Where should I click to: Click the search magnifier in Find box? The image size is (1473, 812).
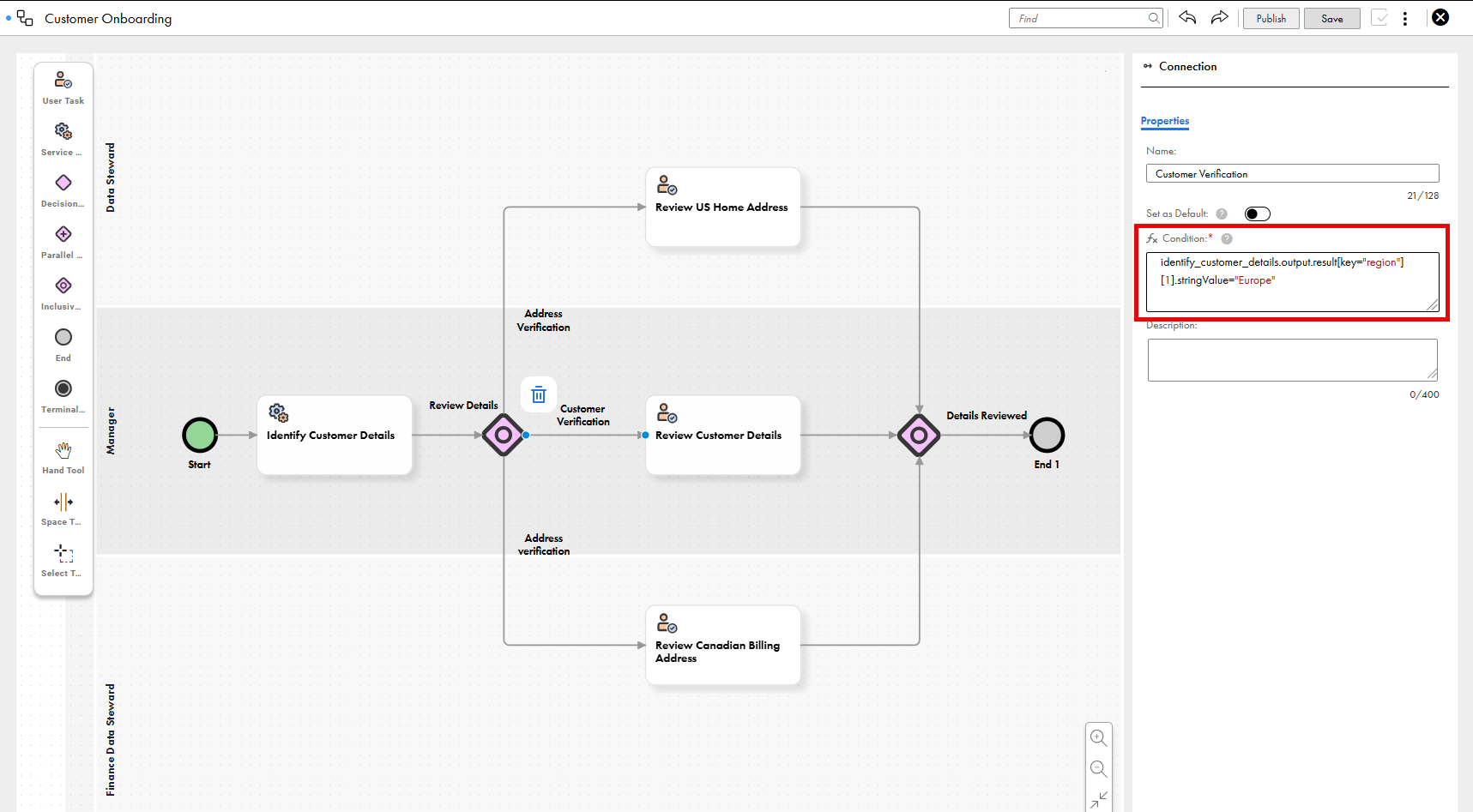coord(1154,18)
